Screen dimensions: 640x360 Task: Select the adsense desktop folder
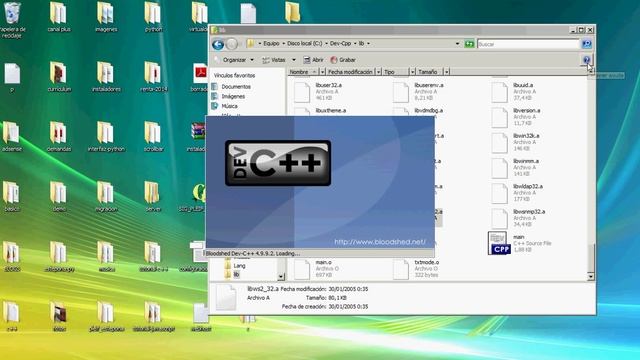[11, 137]
